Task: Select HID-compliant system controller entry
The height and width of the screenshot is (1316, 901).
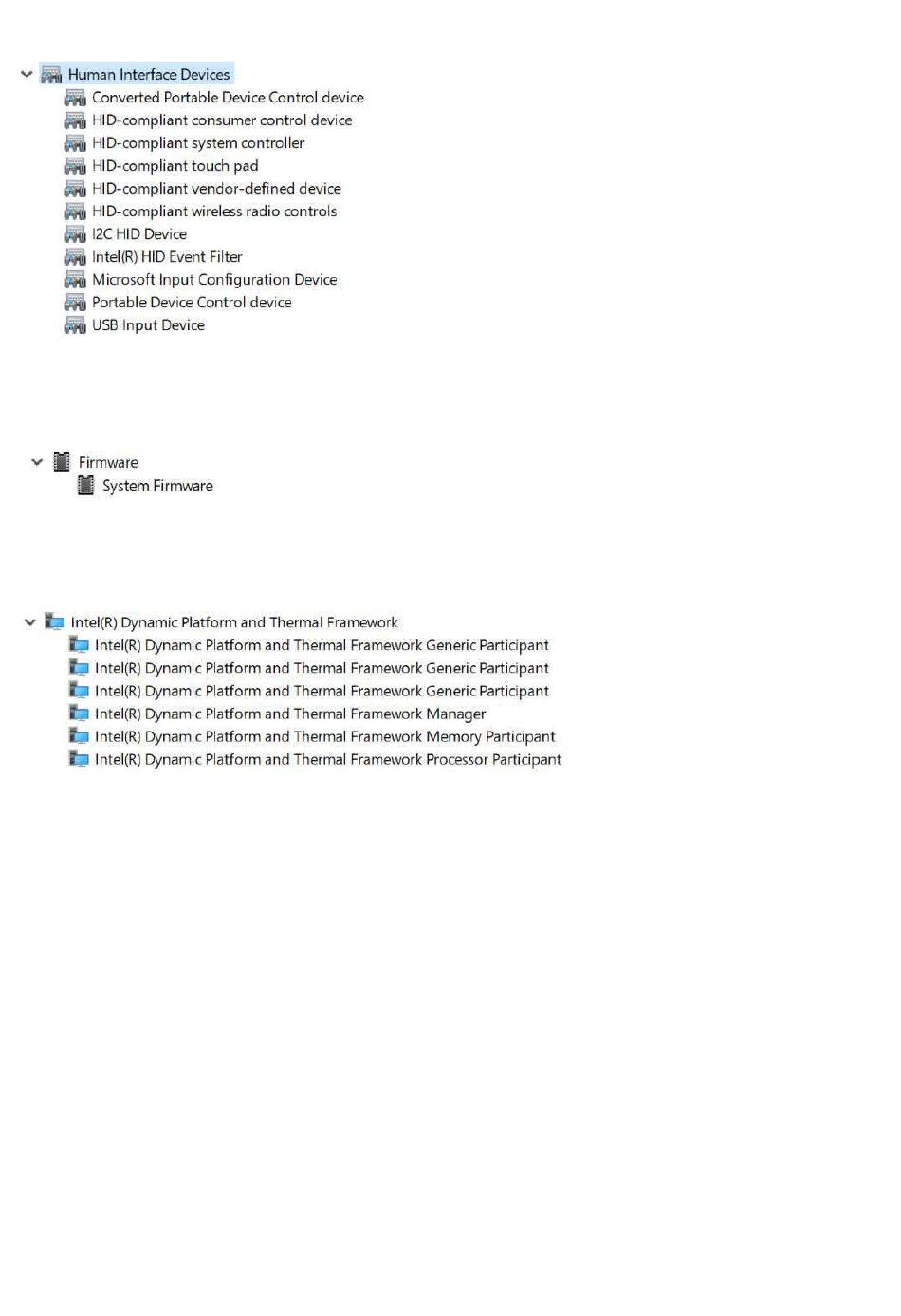Action: click(198, 143)
